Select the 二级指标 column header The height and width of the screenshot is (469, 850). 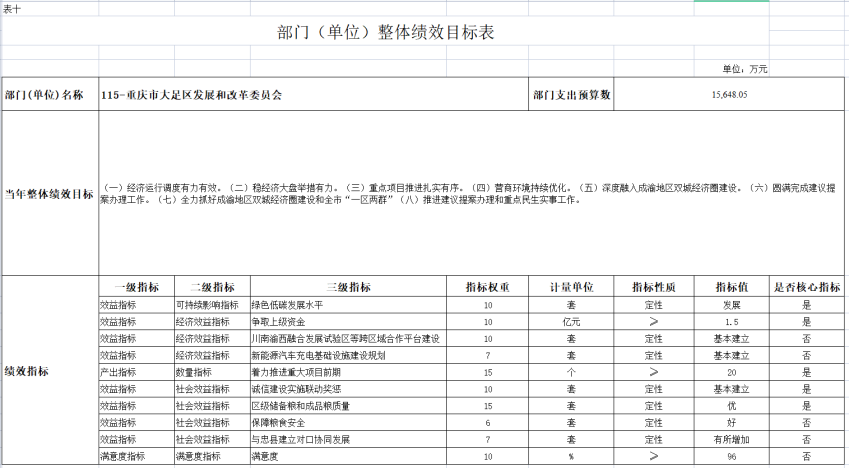tap(212, 287)
